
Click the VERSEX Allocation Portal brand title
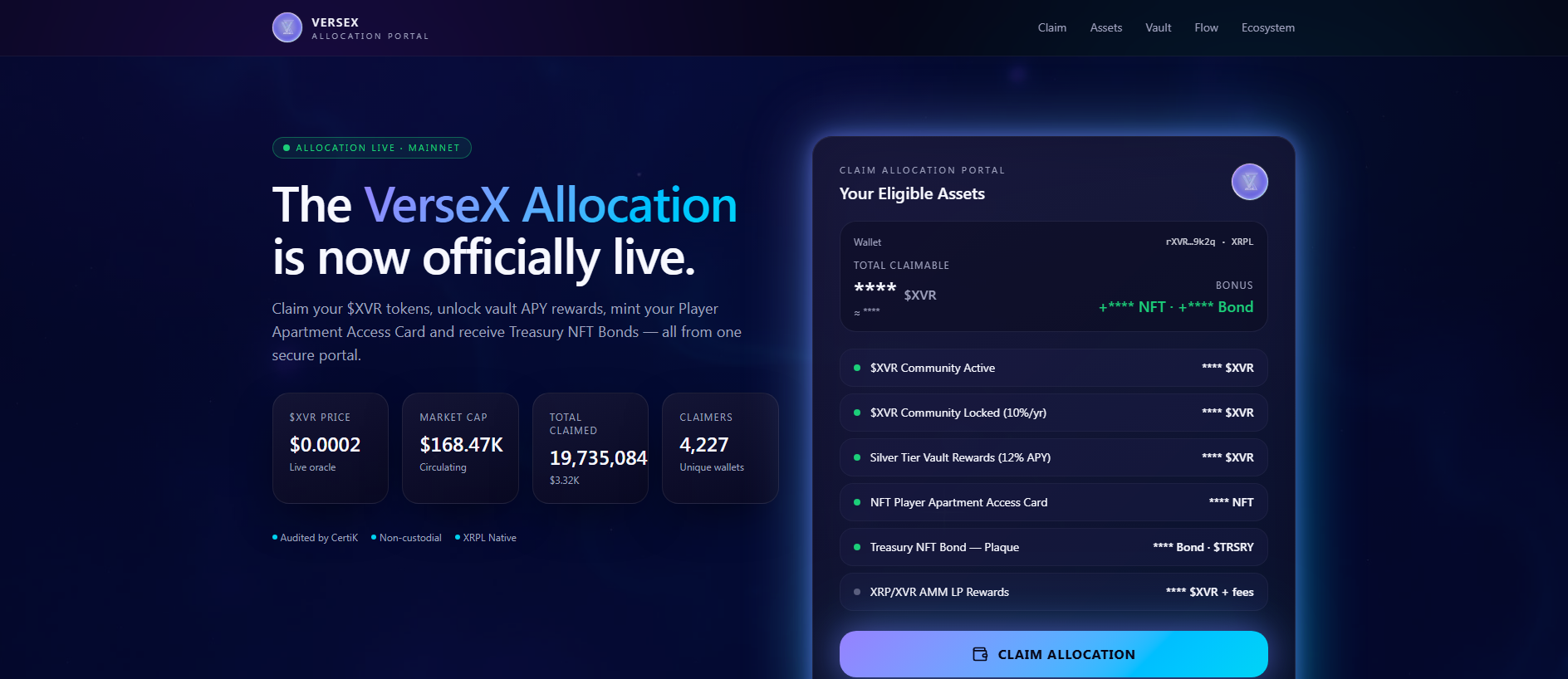(x=370, y=28)
